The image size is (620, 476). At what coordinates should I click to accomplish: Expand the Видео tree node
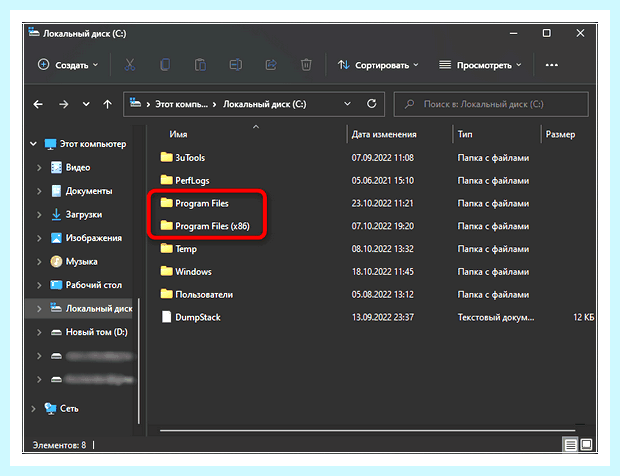(39, 168)
